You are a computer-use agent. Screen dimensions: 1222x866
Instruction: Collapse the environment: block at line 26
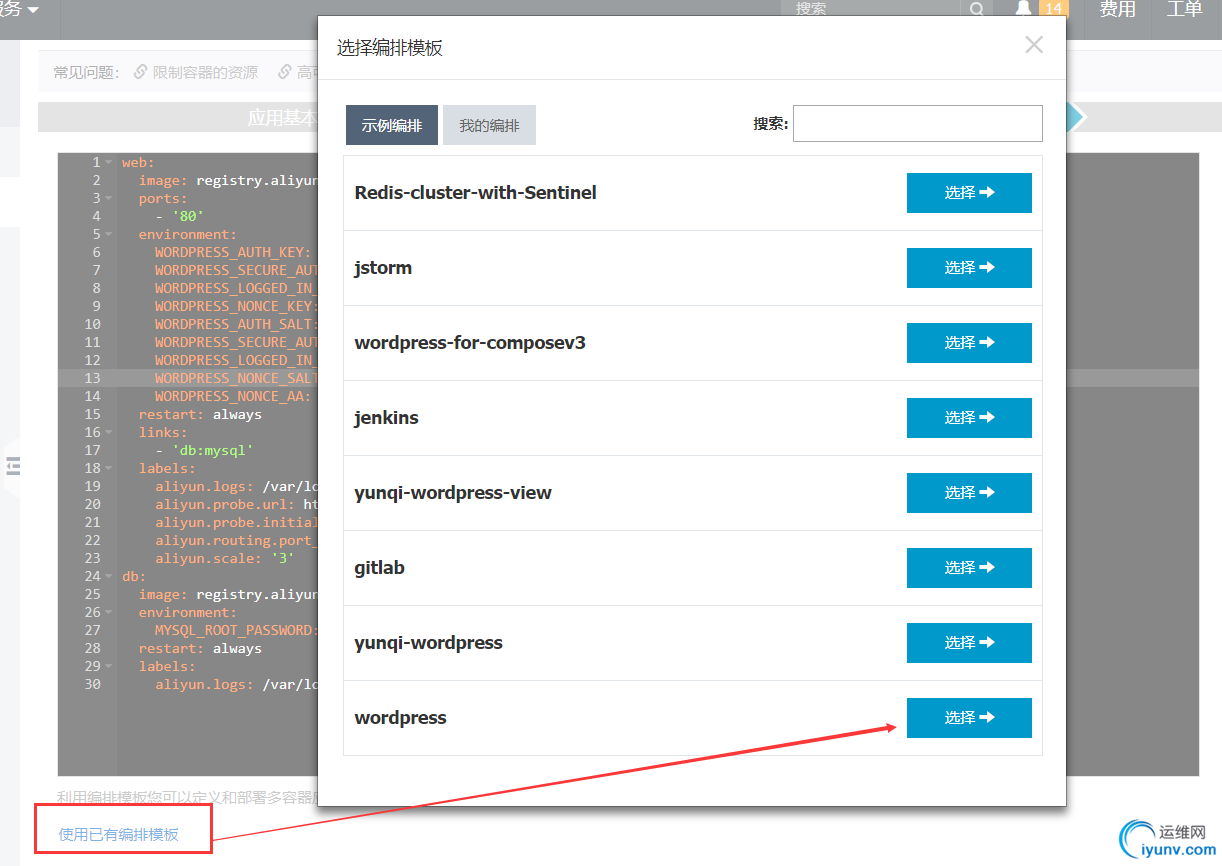[x=109, y=612]
